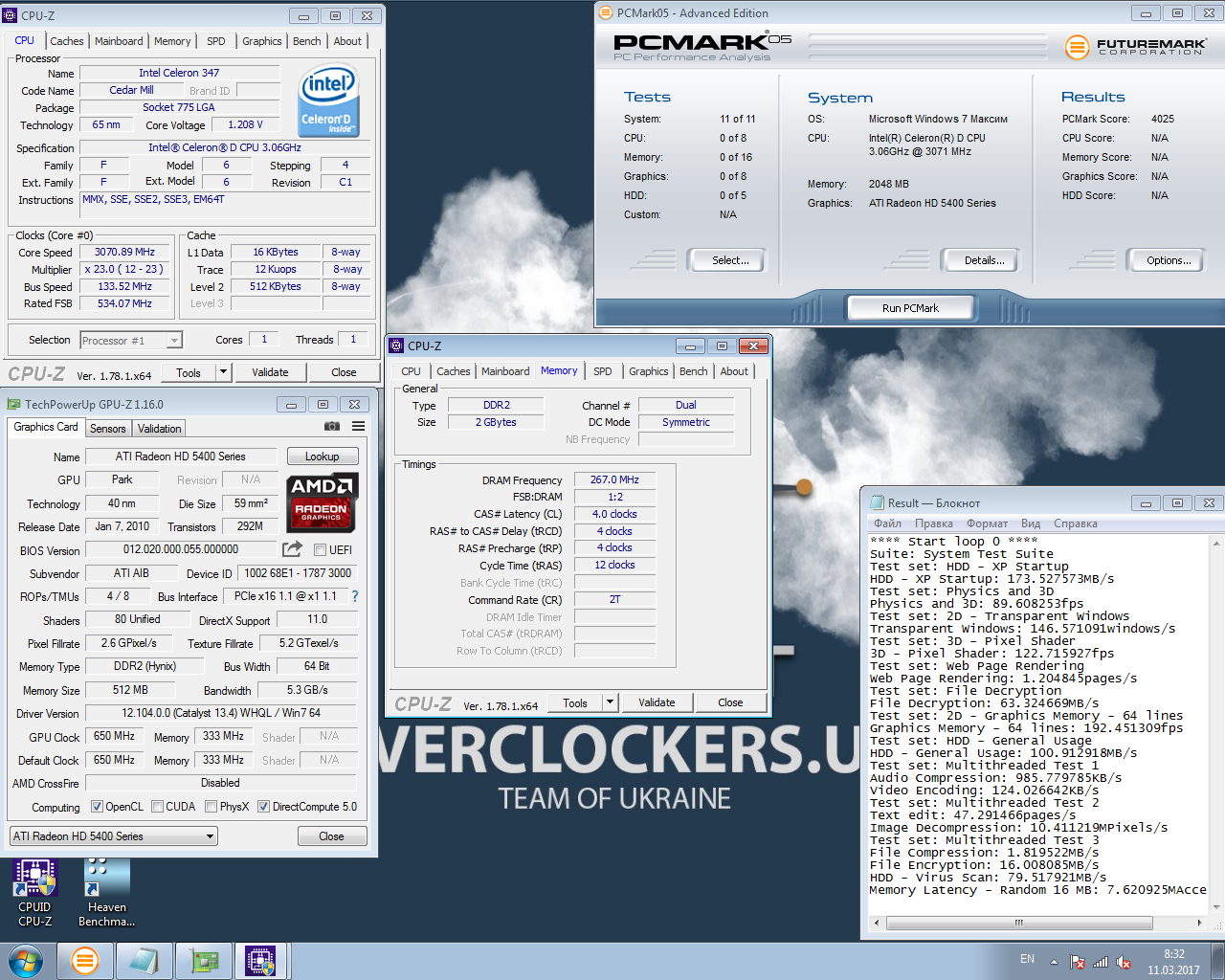Switch to Sensors tab in GPU-Z

[108, 429]
